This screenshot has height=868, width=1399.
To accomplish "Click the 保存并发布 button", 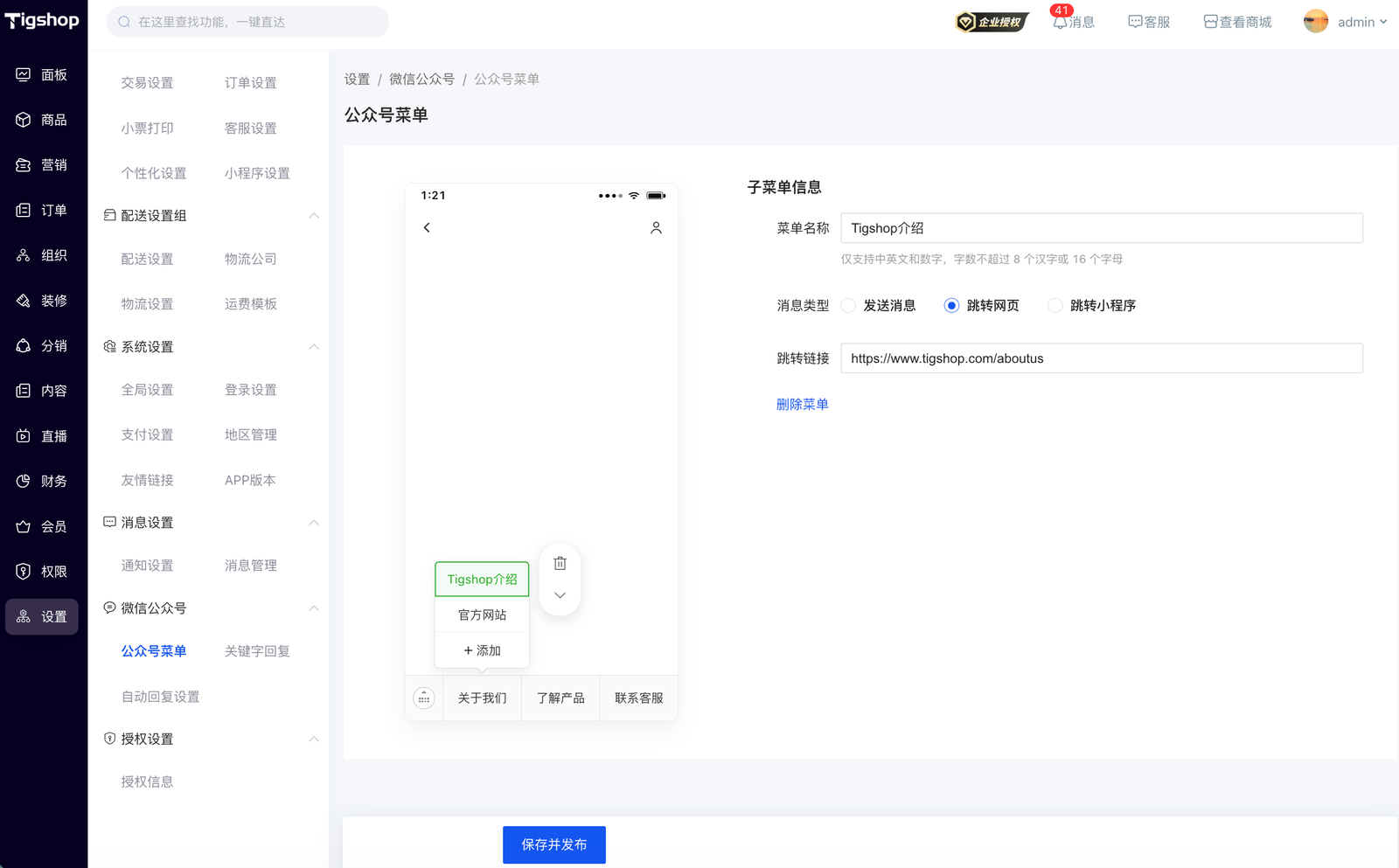I will [x=553, y=844].
